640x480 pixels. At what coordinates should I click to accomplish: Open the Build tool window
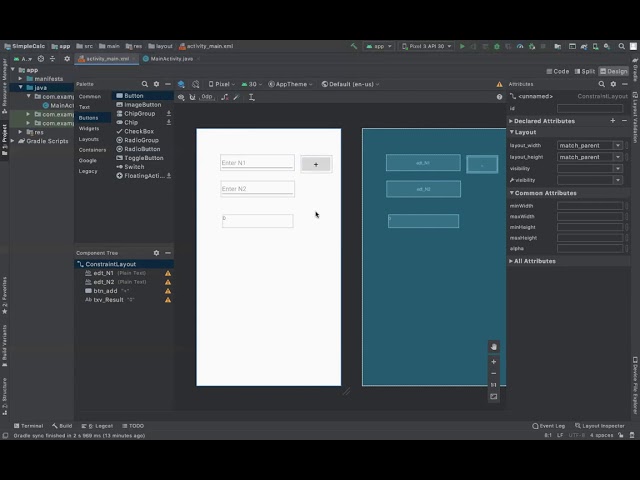[x=62, y=426]
